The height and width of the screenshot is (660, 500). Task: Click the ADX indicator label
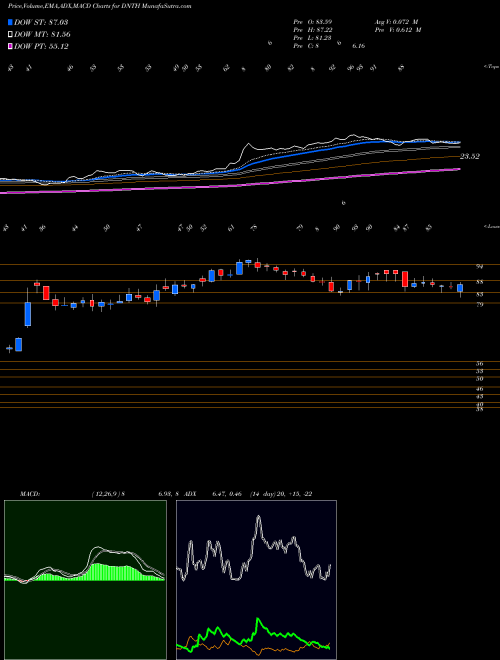(190, 494)
